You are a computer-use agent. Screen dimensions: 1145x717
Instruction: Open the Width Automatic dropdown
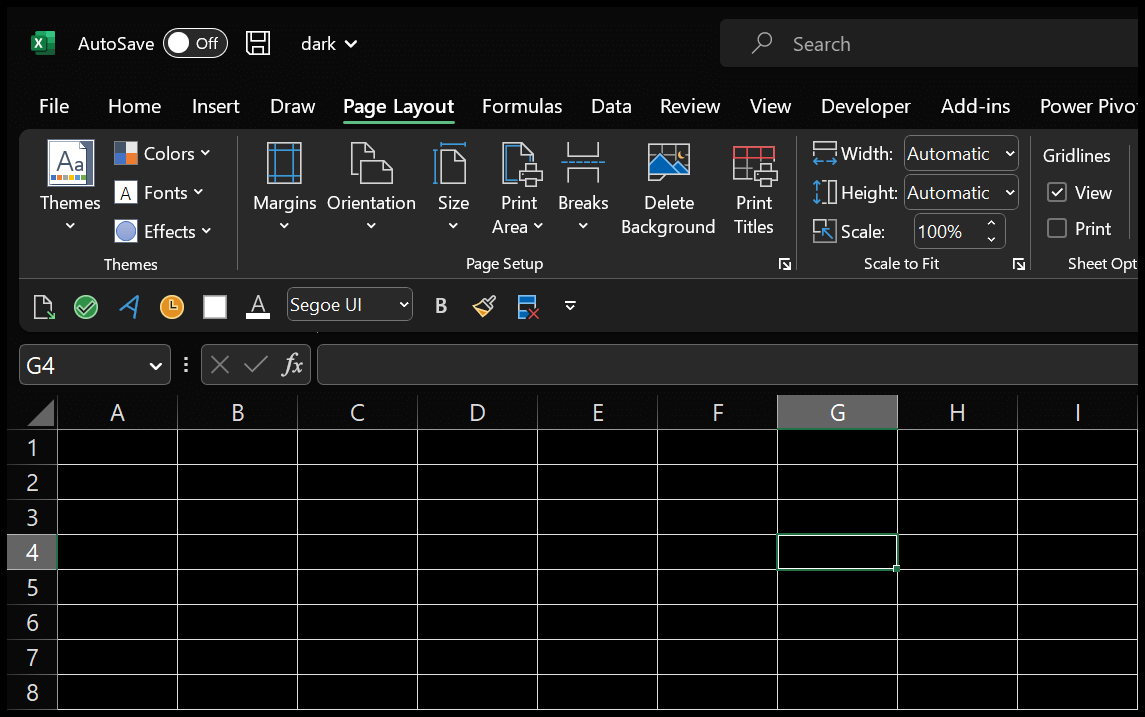961,154
